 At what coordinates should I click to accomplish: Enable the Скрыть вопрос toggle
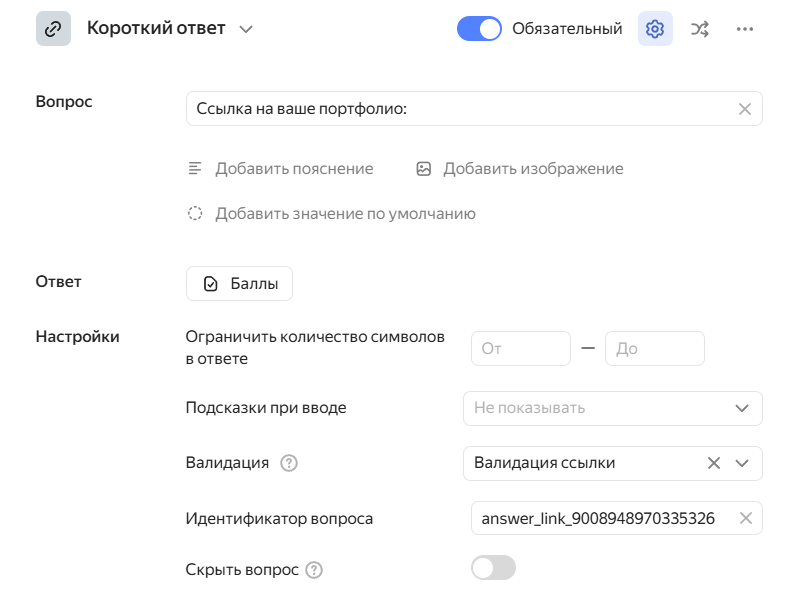click(x=493, y=568)
